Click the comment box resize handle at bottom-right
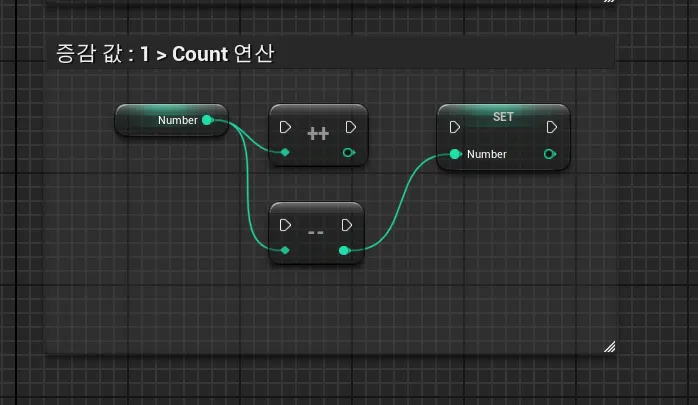Screen dimensions: 698x405 point(609,347)
